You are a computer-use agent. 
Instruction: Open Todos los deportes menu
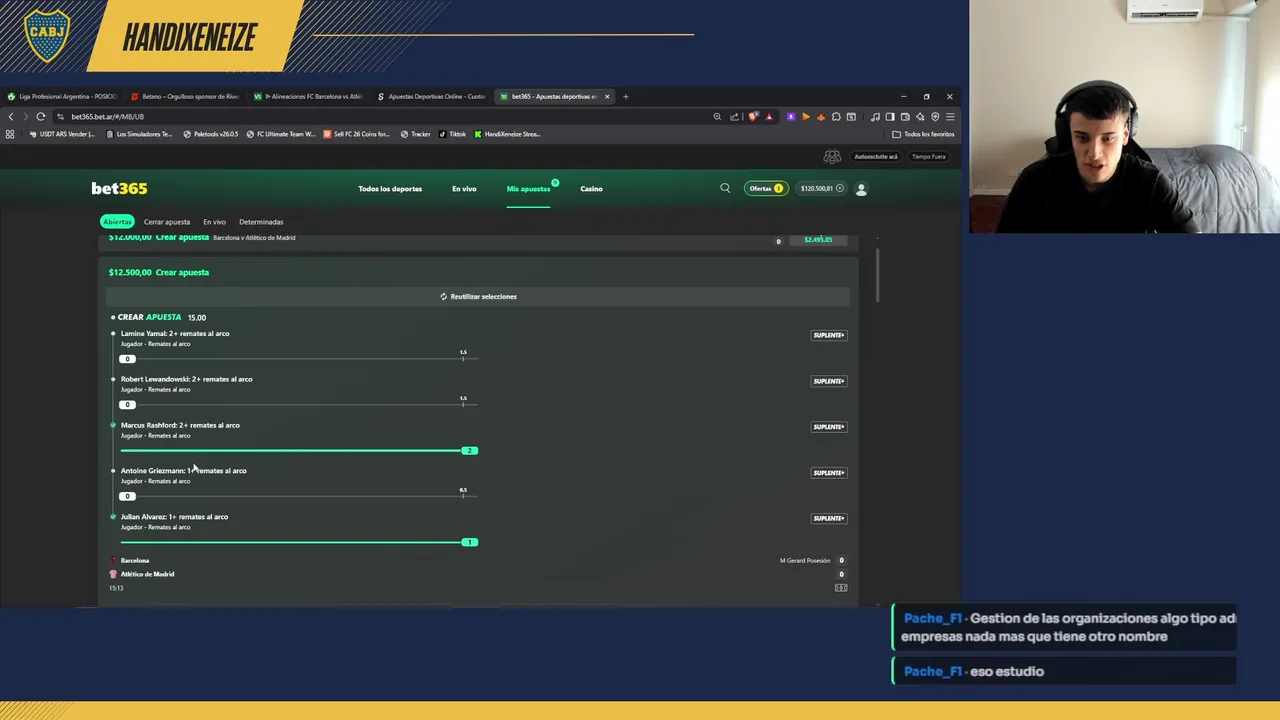(x=390, y=189)
